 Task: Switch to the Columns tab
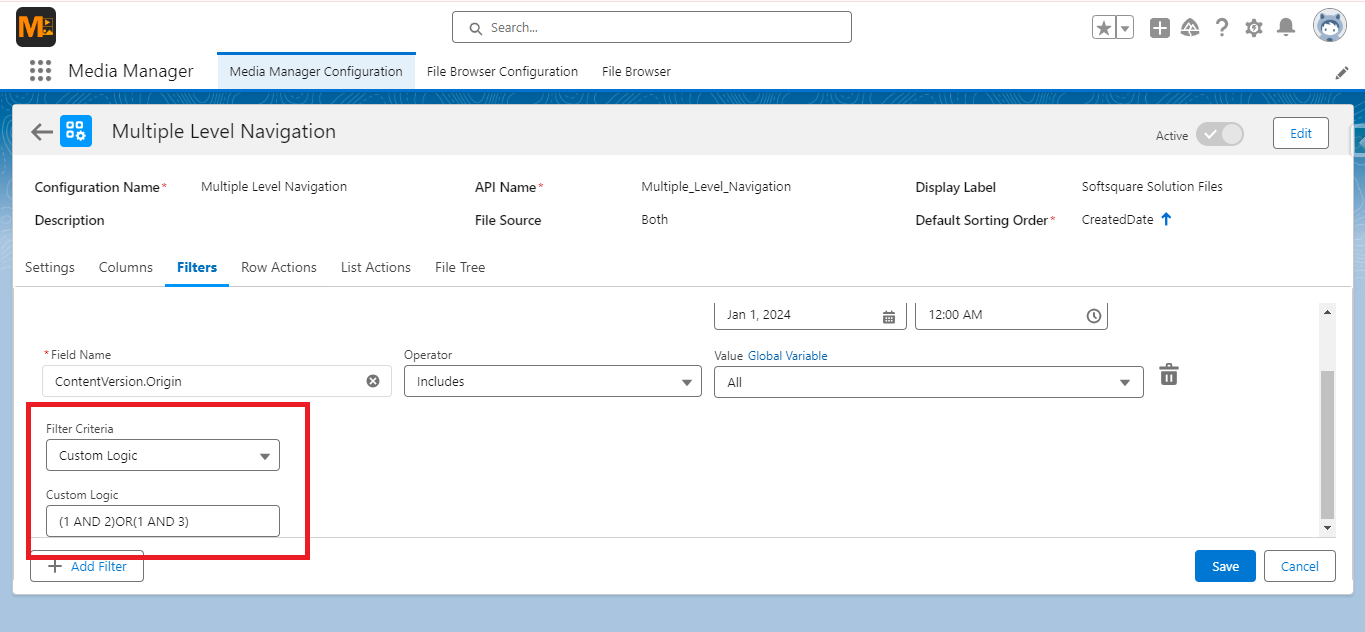[126, 267]
